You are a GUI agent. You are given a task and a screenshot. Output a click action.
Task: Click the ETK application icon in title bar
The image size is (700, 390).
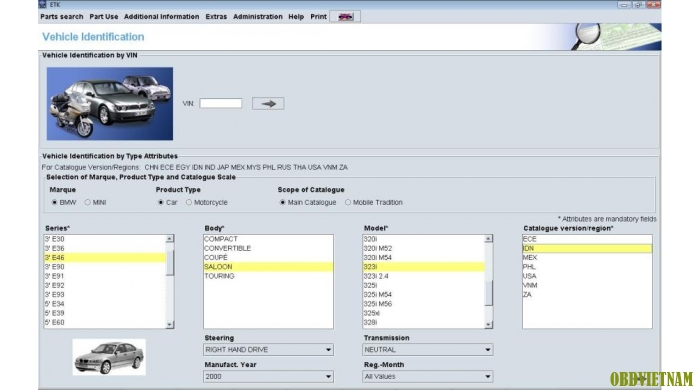coord(42,4)
